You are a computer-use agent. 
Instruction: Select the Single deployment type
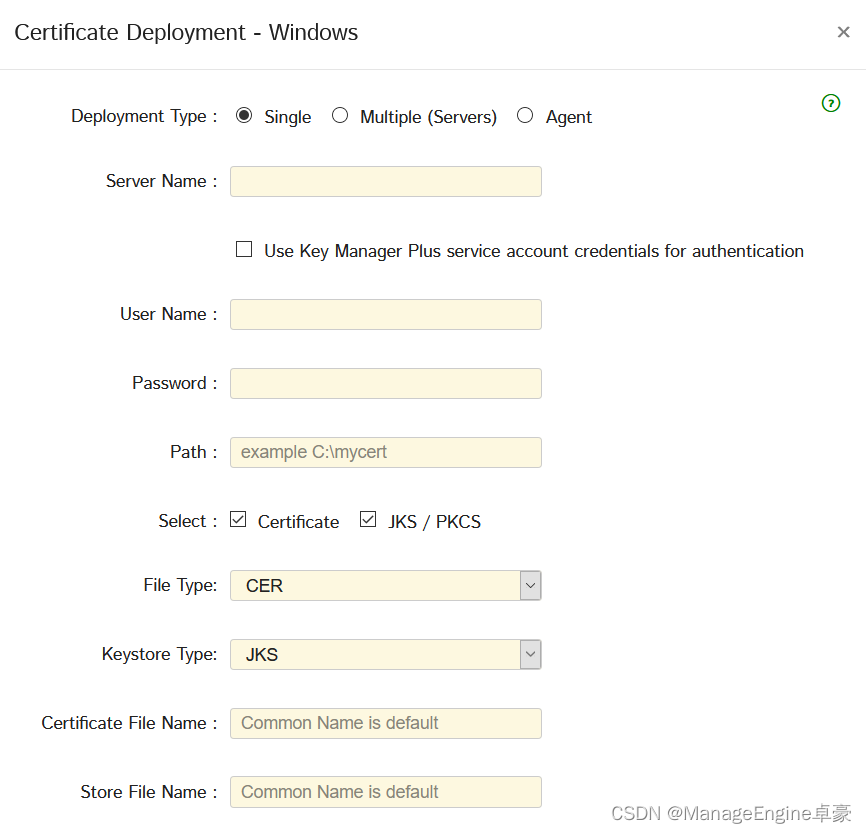point(244,115)
